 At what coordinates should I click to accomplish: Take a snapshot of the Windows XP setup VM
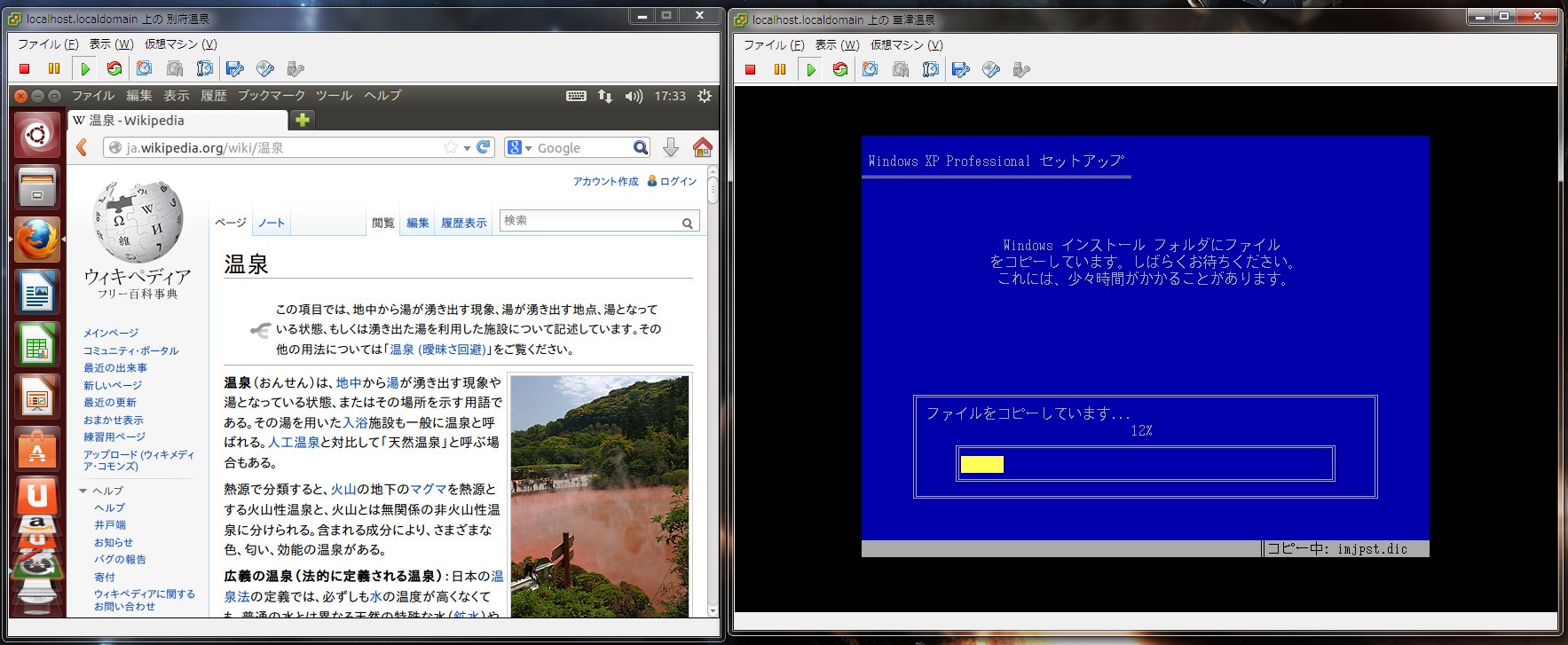click(871, 69)
